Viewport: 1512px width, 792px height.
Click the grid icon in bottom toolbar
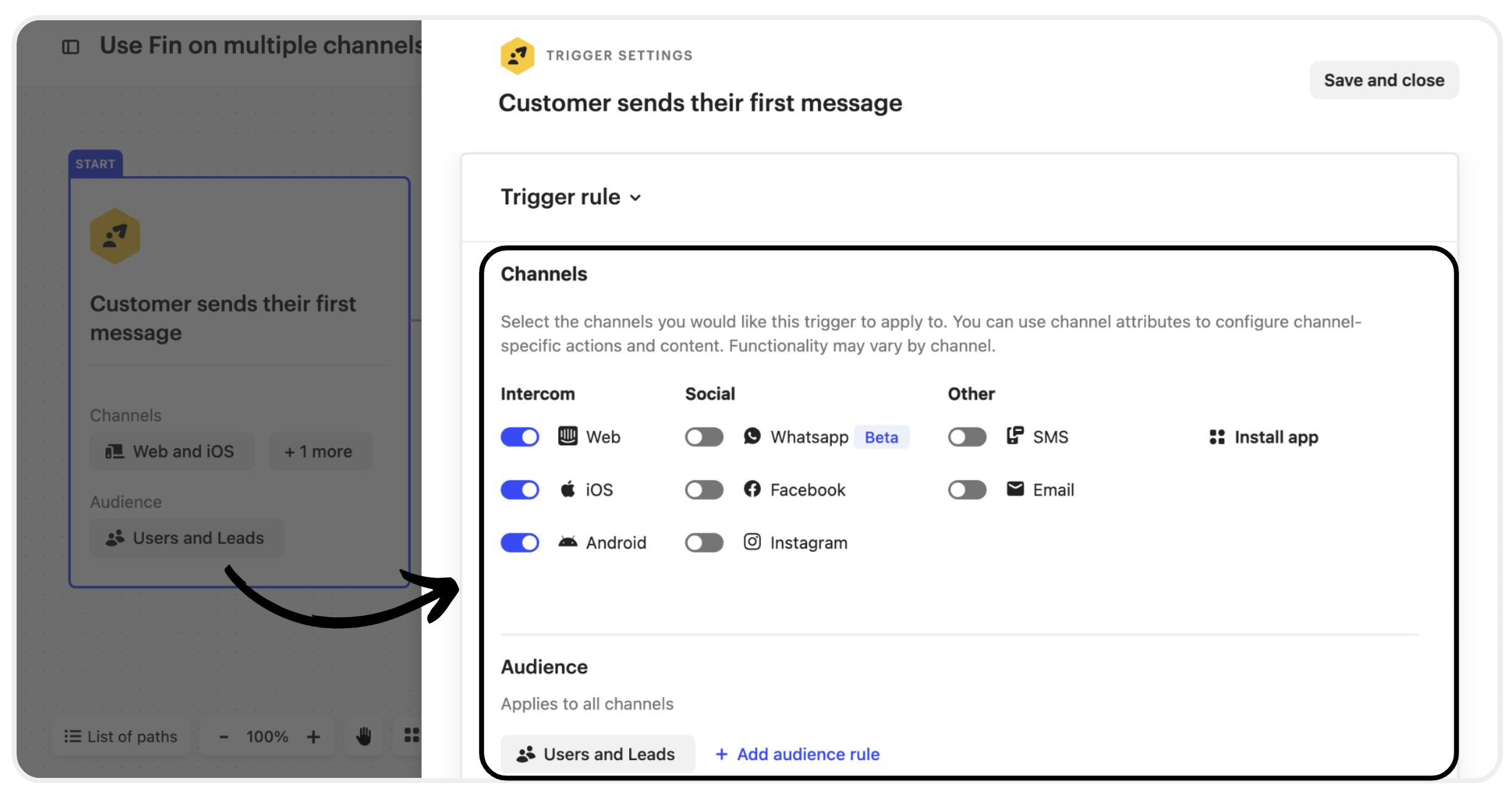pyautogui.click(x=411, y=735)
